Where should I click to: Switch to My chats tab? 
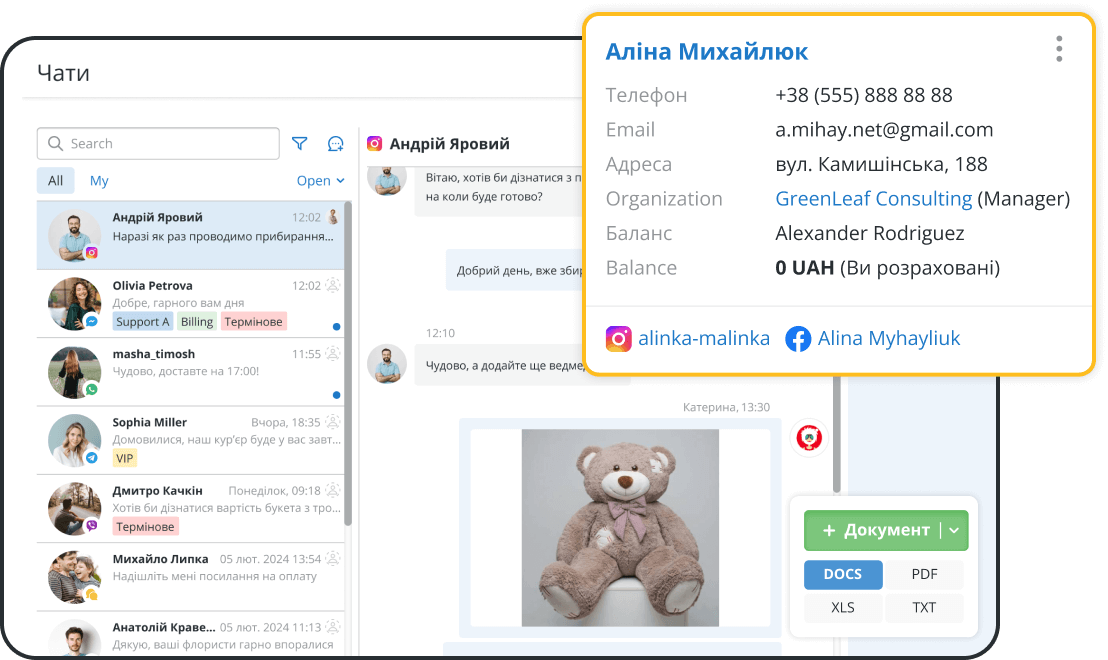99,180
